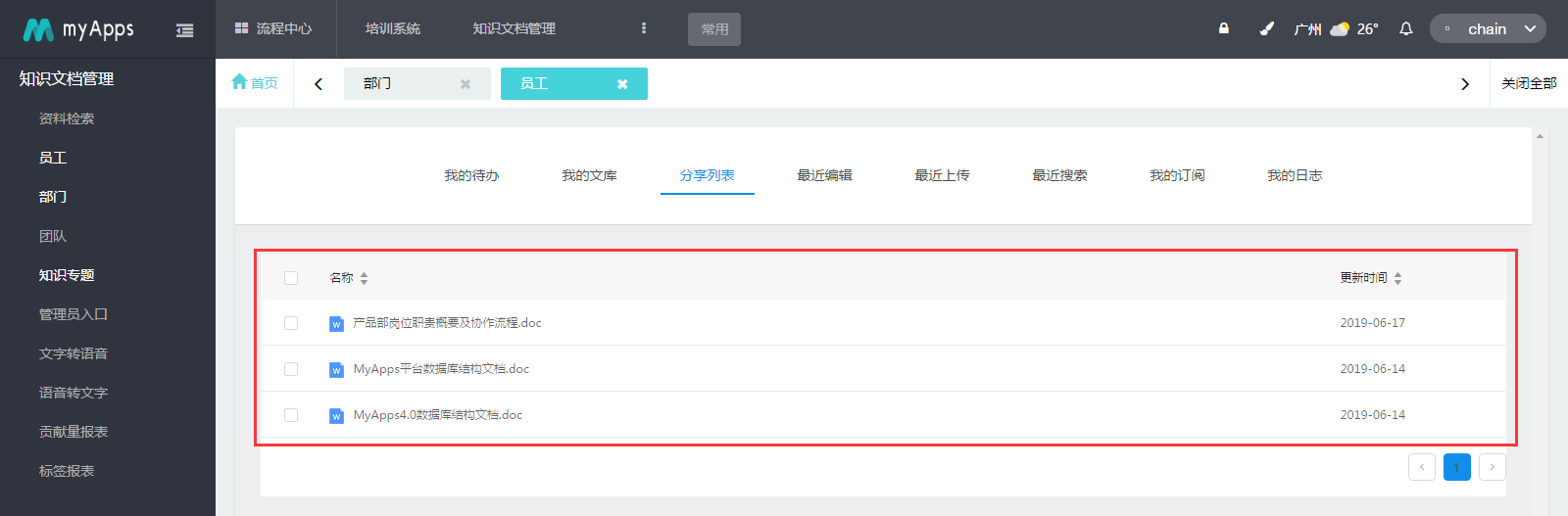Viewport: 1568px width, 516px height.
Task: Go to next page in pagination
Action: pyautogui.click(x=1493, y=467)
